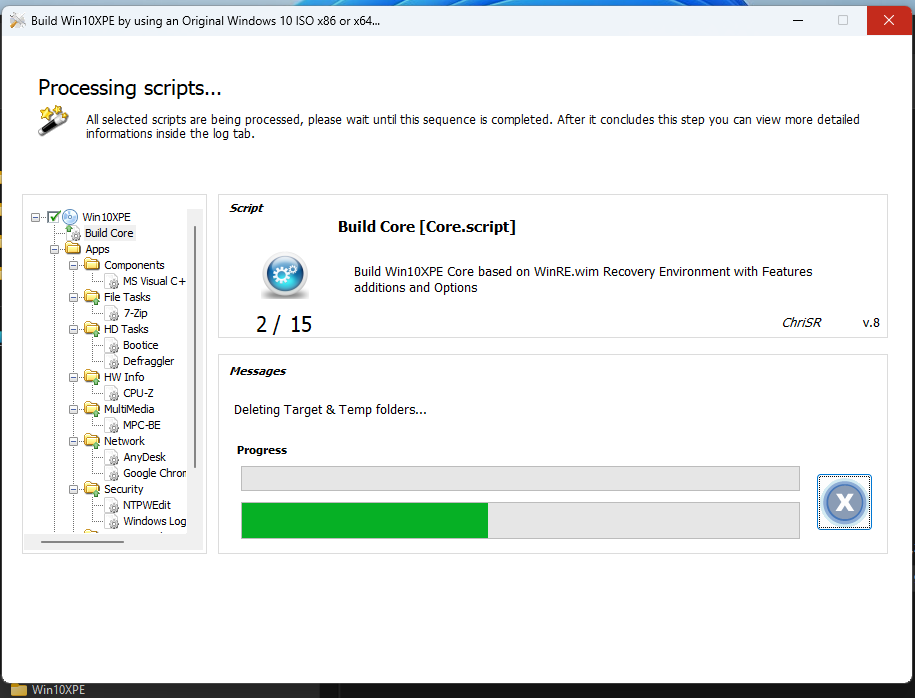Select Bootice tree item
Viewport: 915px width, 698px height.
tap(141, 345)
